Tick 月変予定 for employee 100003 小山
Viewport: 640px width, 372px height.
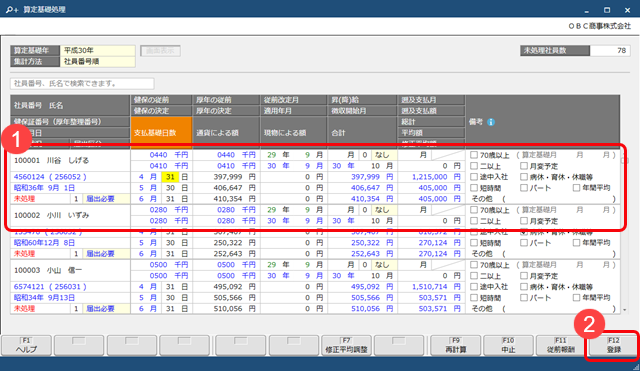(524, 276)
